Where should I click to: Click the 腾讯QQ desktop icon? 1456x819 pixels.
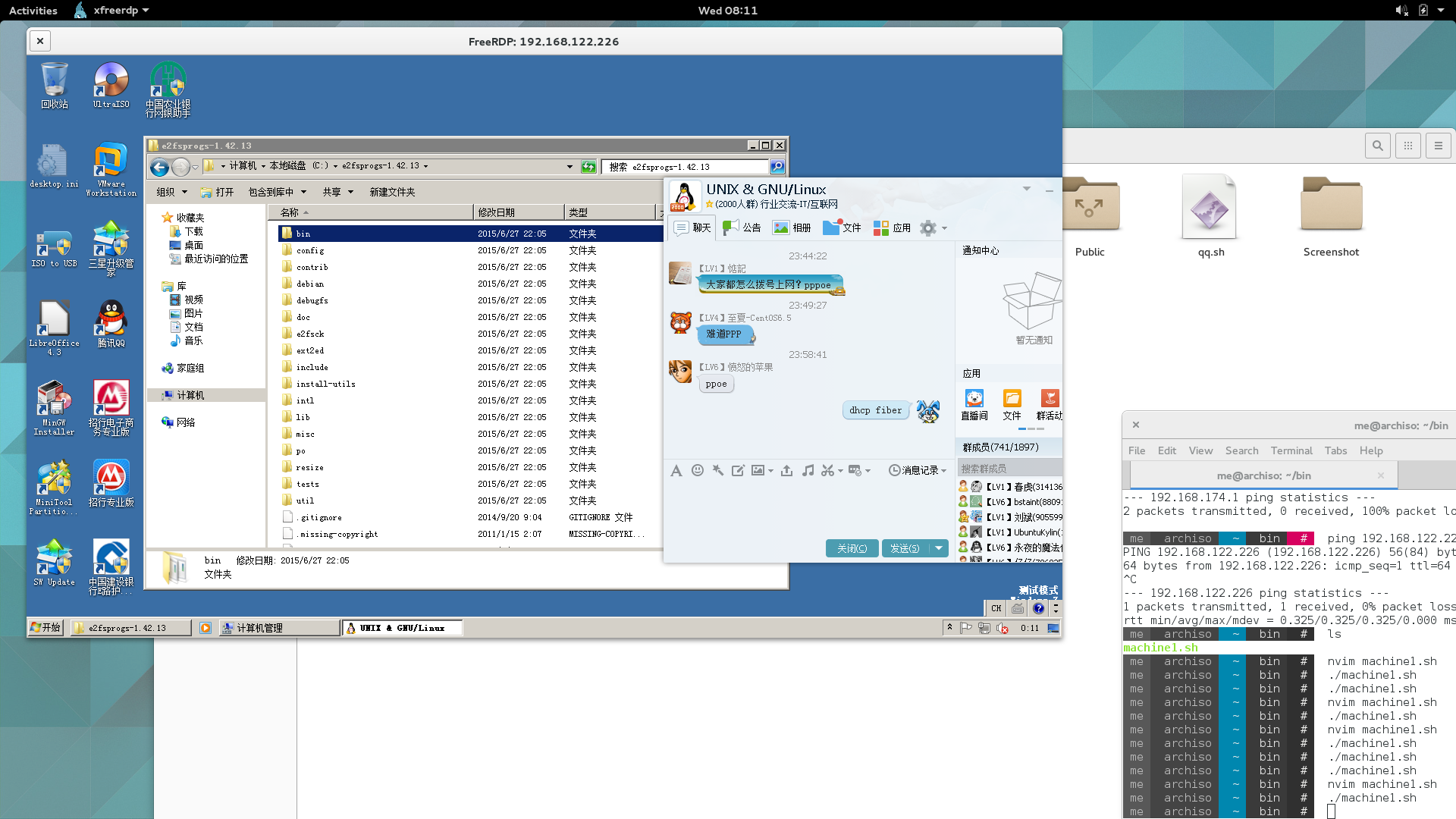[111, 324]
